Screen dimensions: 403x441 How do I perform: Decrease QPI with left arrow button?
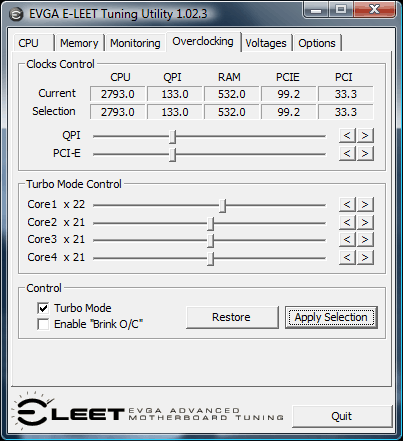tap(347, 136)
